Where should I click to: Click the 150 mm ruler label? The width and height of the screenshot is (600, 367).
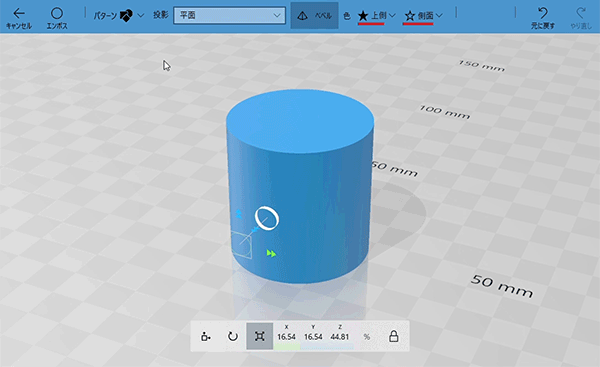click(482, 66)
